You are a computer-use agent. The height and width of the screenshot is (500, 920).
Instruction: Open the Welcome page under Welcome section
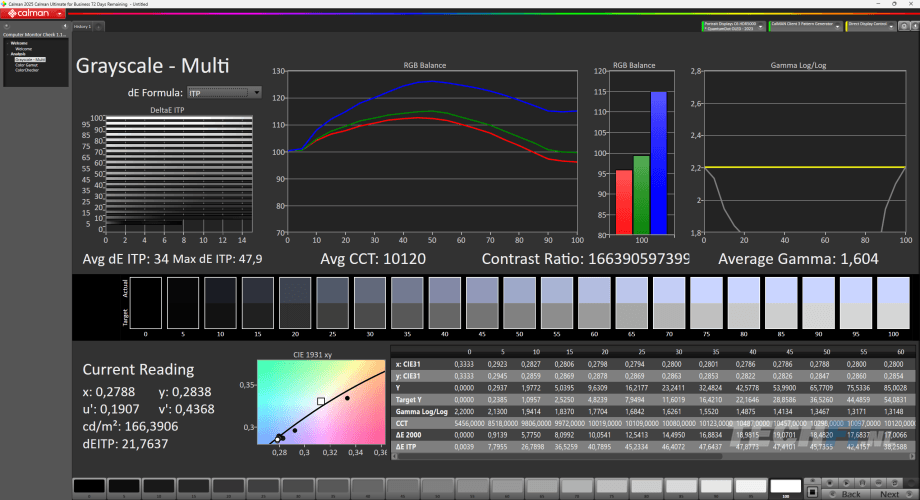tap(23, 49)
